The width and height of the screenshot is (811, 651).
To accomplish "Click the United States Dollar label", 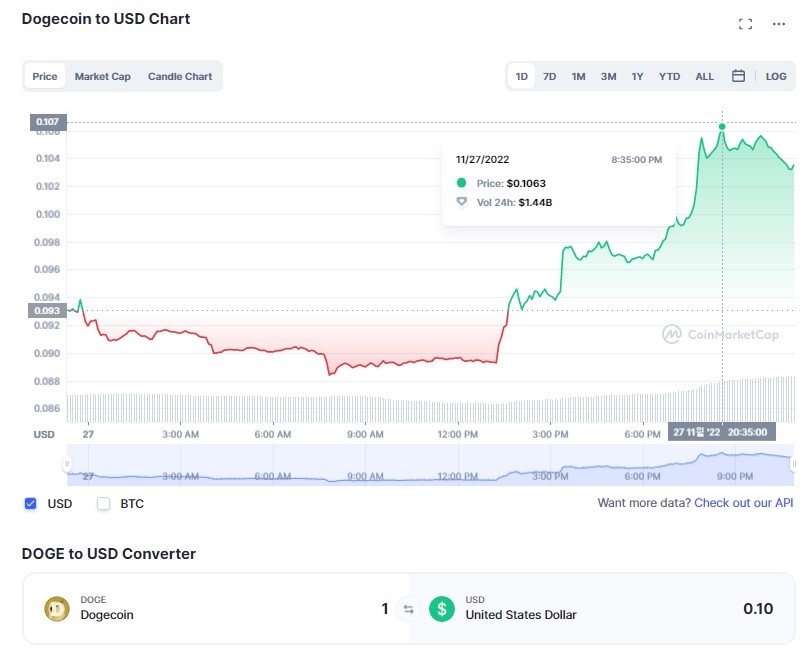I will click(x=521, y=615).
